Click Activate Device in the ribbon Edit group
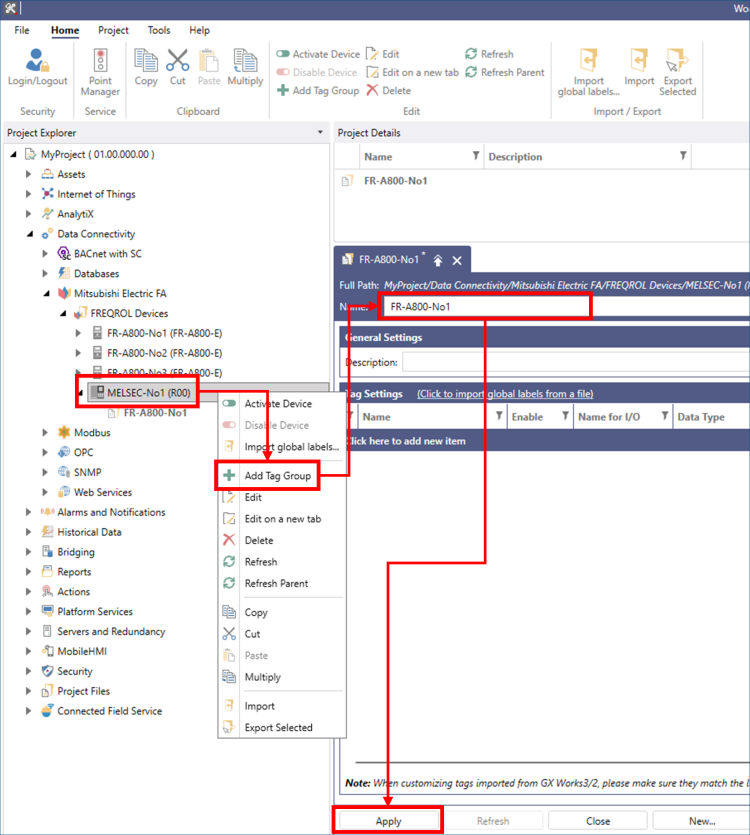 (318, 54)
